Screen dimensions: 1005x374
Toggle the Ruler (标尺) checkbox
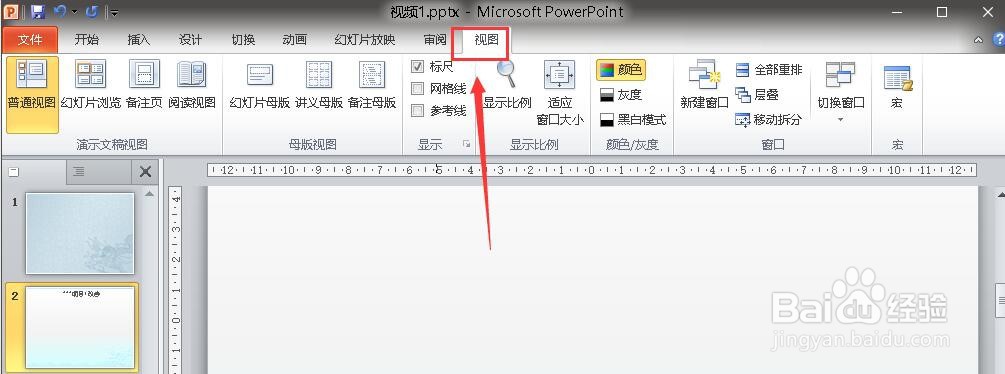coord(417,67)
